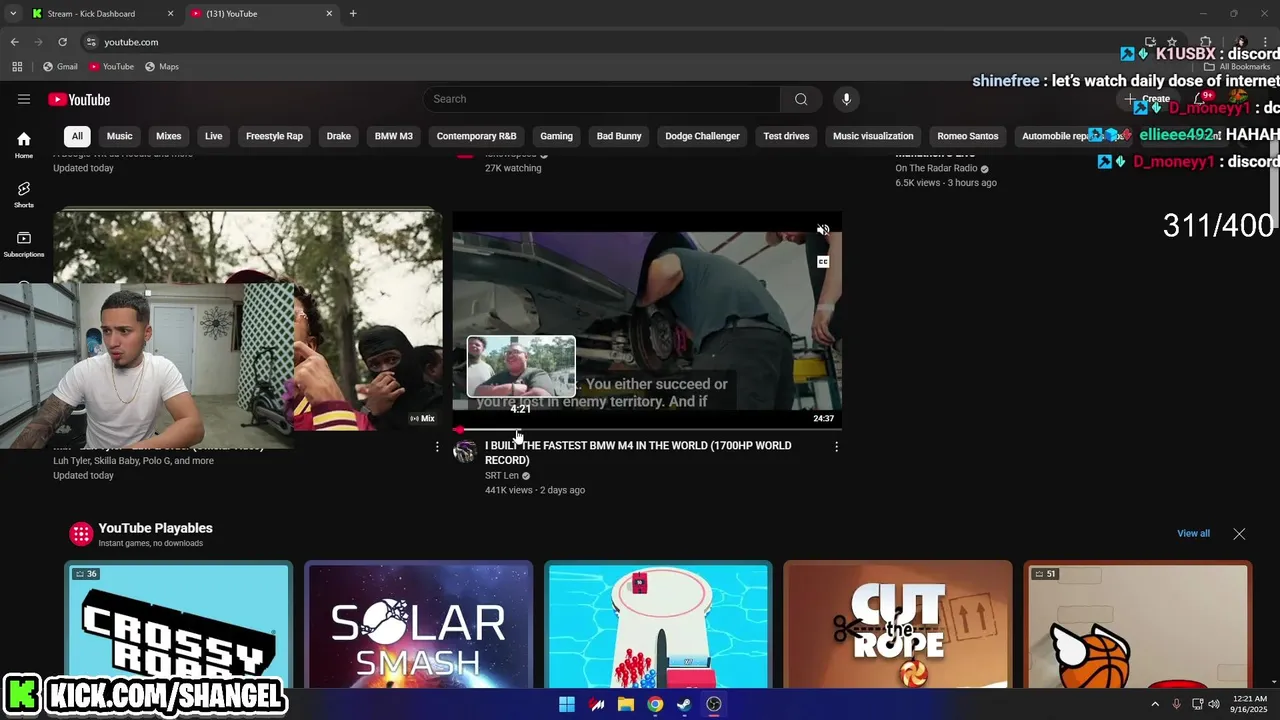The height and width of the screenshot is (720, 1280).
Task: Open the Cut the Rope game thumbnail
Action: click(x=898, y=625)
